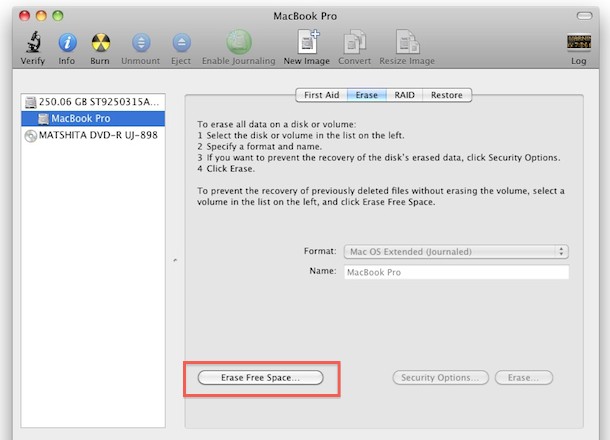Open the Info toolbar icon
Viewport: 610px width, 440px height.
tap(67, 42)
